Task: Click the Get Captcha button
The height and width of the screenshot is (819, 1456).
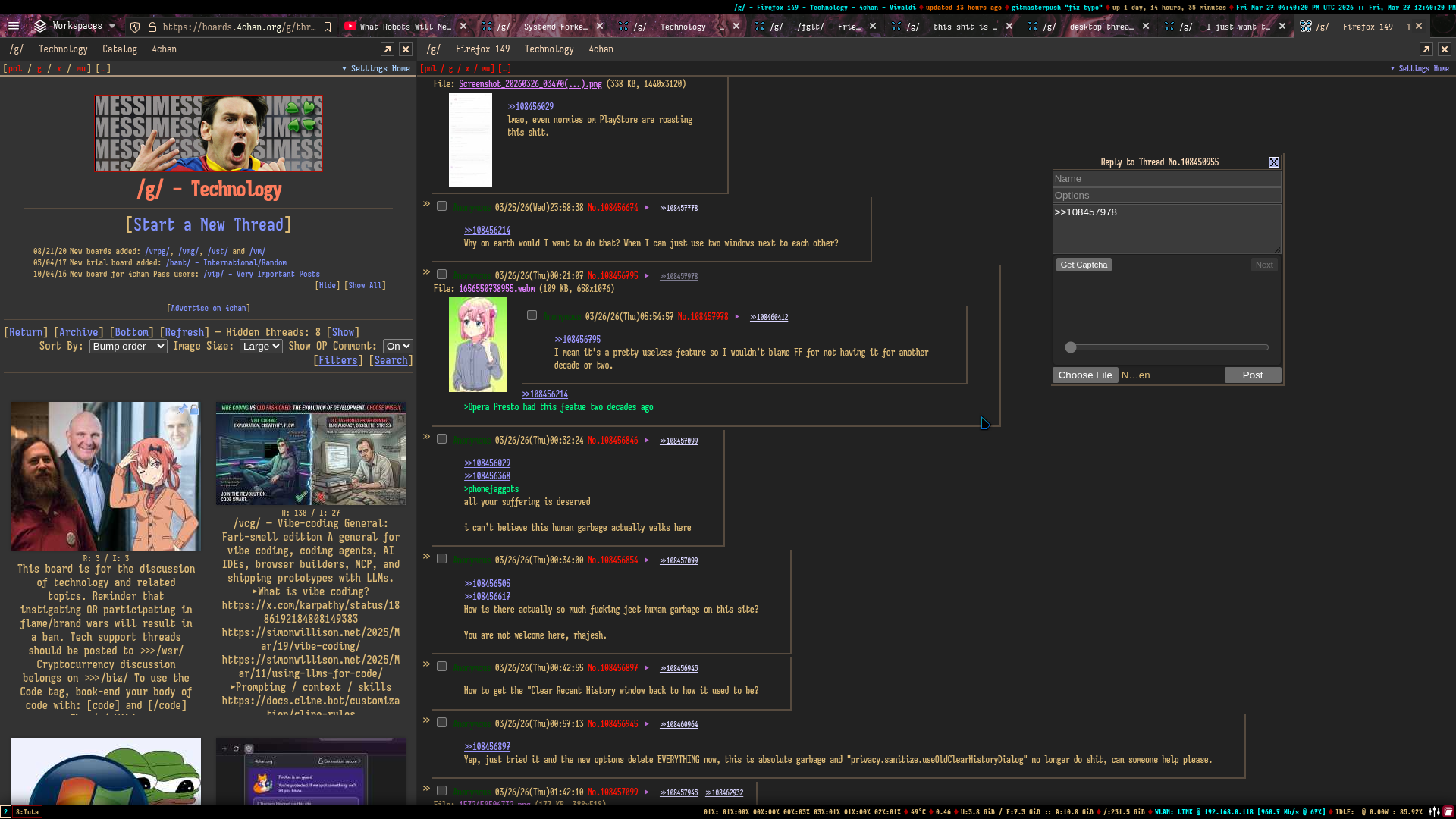Action: 1084,265
